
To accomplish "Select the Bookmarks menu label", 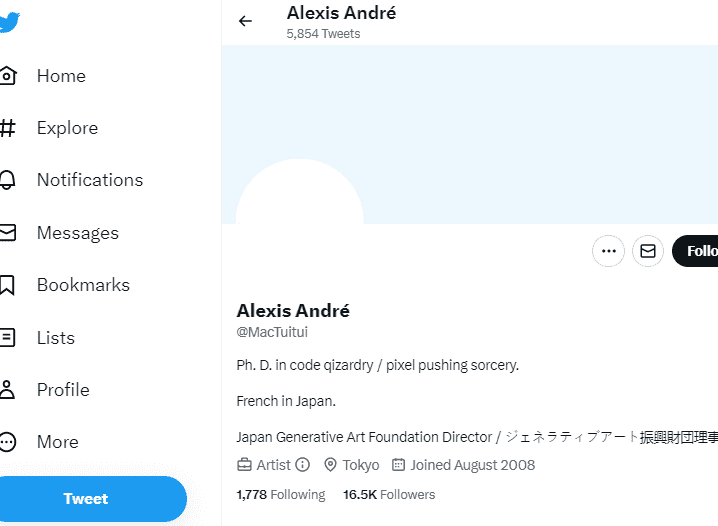I will (83, 285).
